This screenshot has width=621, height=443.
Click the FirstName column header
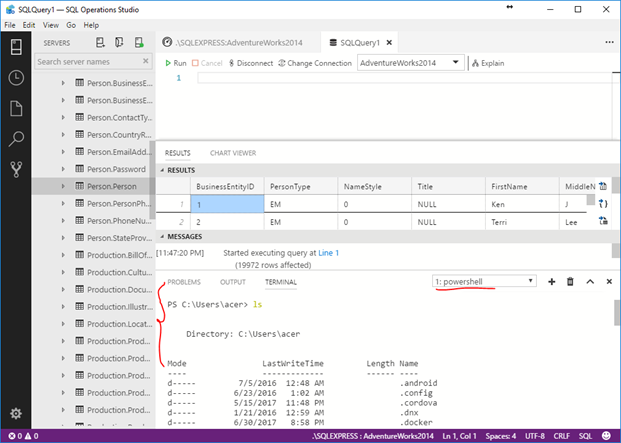click(x=522, y=186)
